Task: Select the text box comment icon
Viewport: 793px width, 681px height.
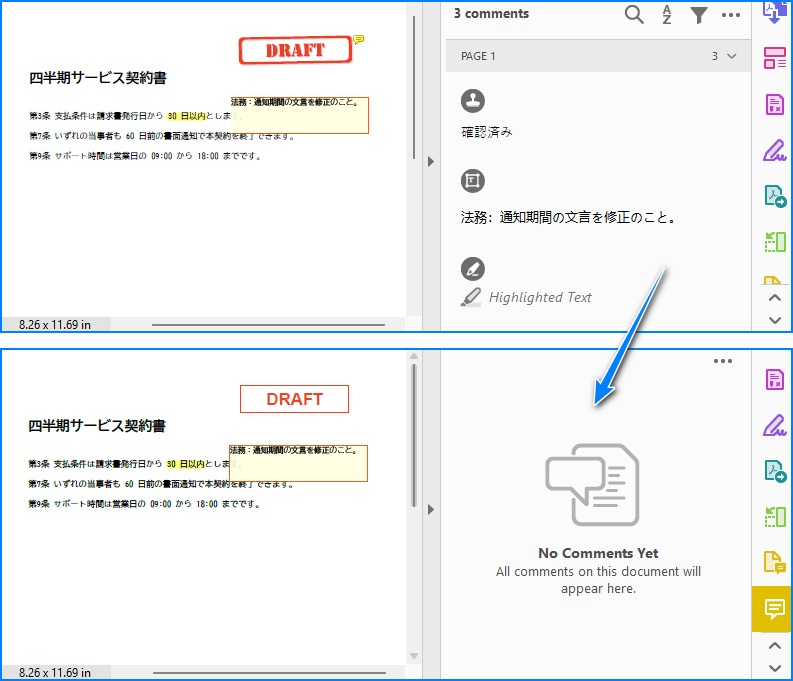Action: [x=473, y=180]
